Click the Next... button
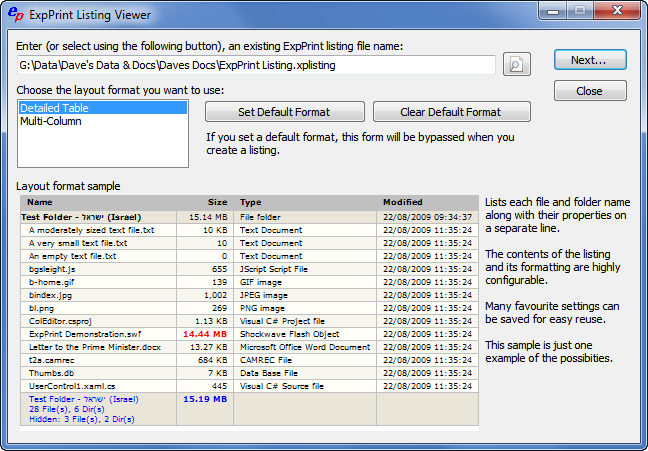 tap(590, 60)
